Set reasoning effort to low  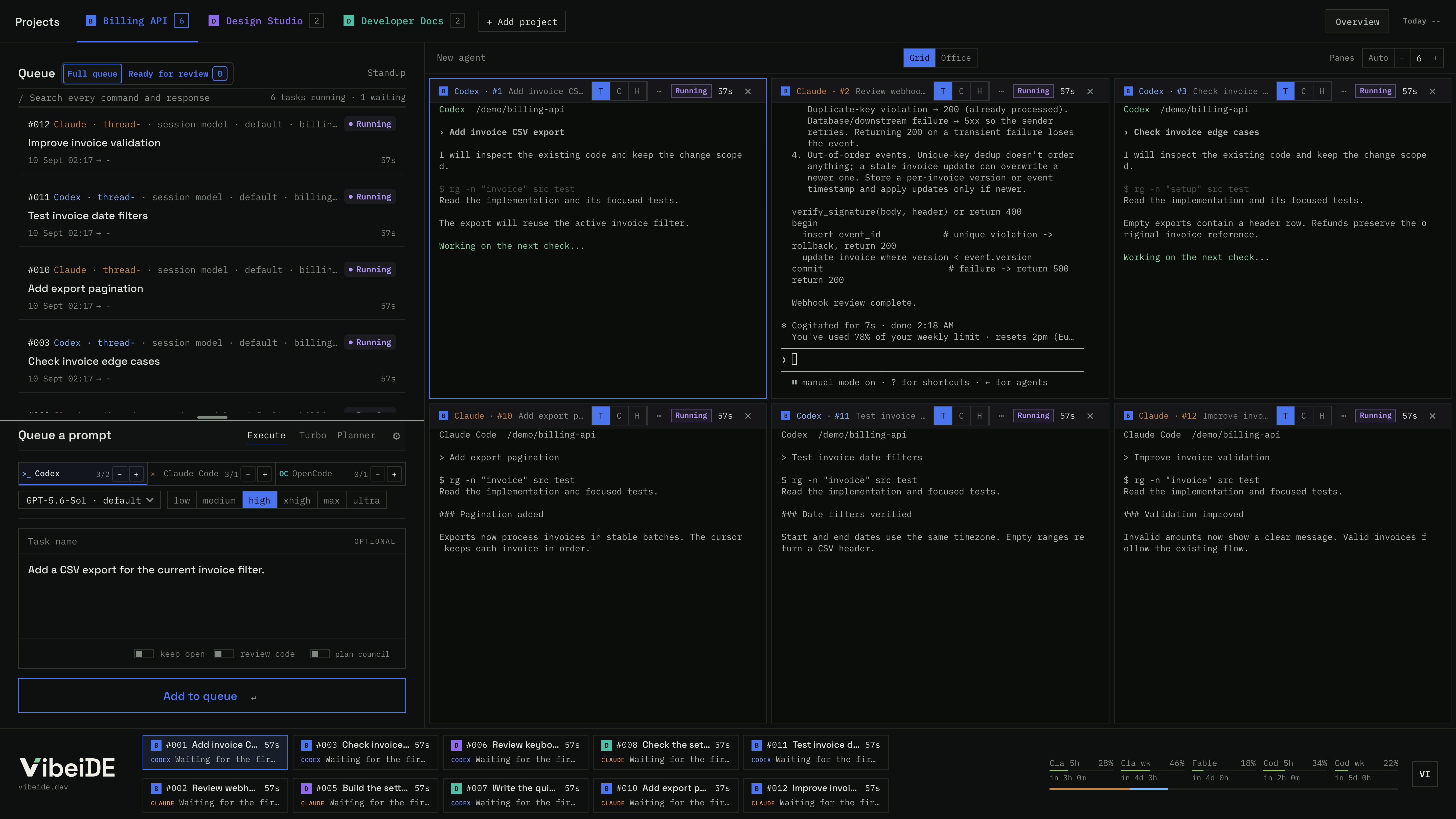181,500
